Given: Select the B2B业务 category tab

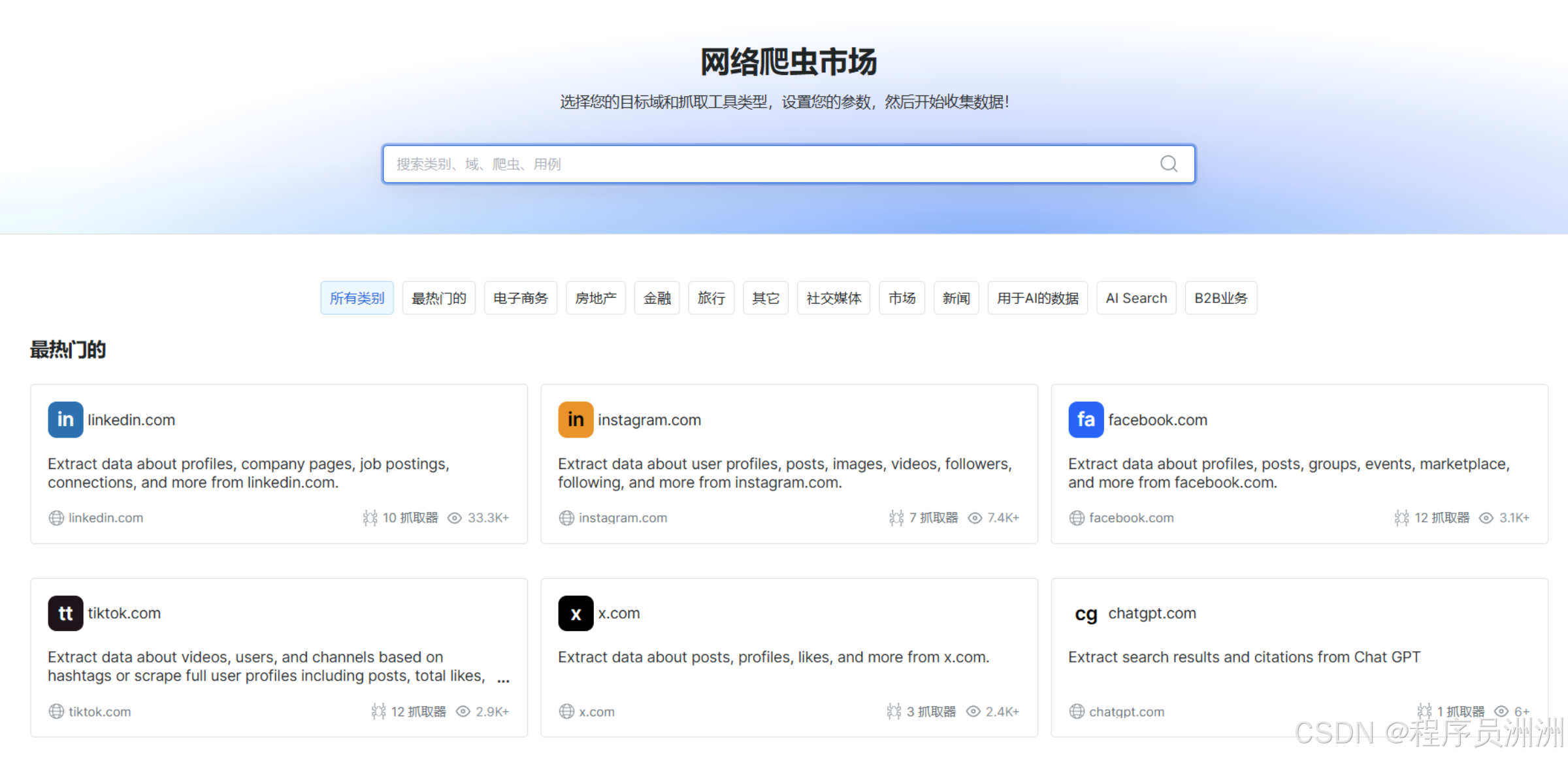Looking at the screenshot, I should coord(1220,298).
